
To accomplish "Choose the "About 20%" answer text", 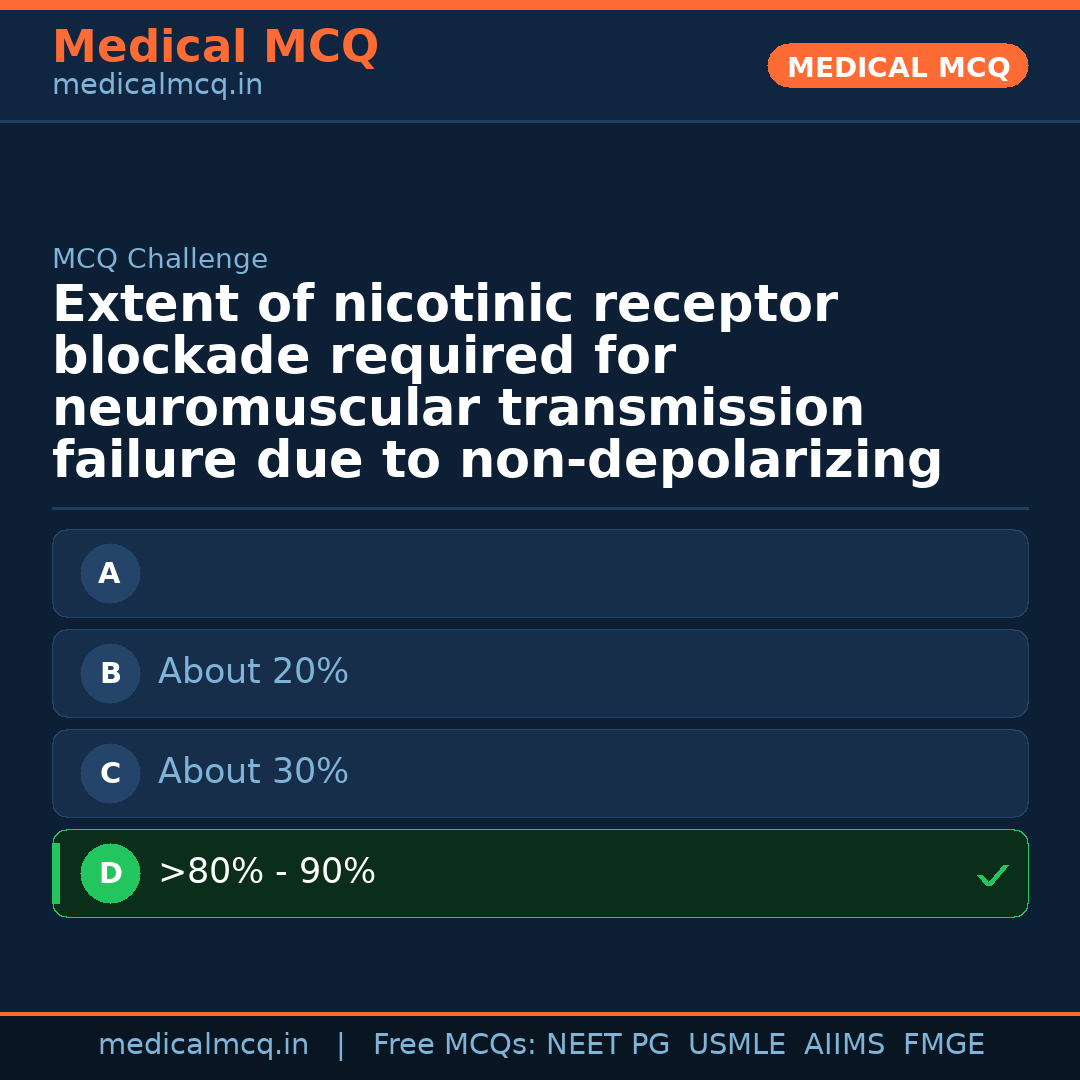I will (253, 672).
